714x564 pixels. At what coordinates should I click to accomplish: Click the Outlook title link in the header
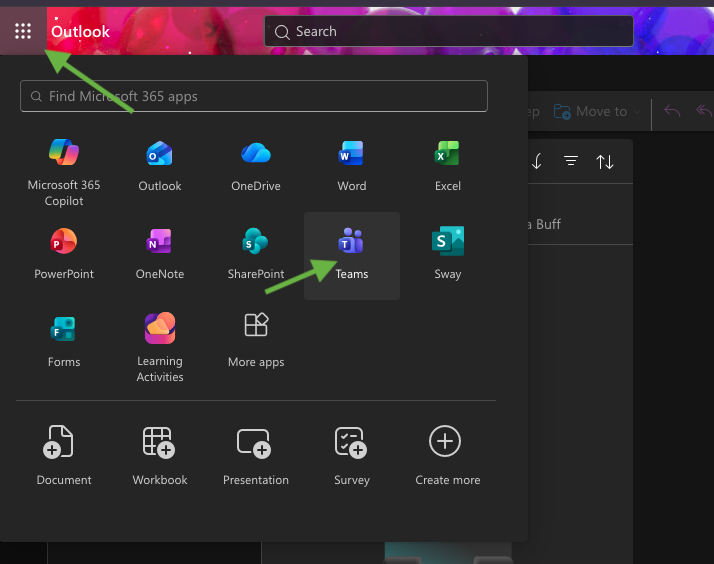(x=80, y=31)
